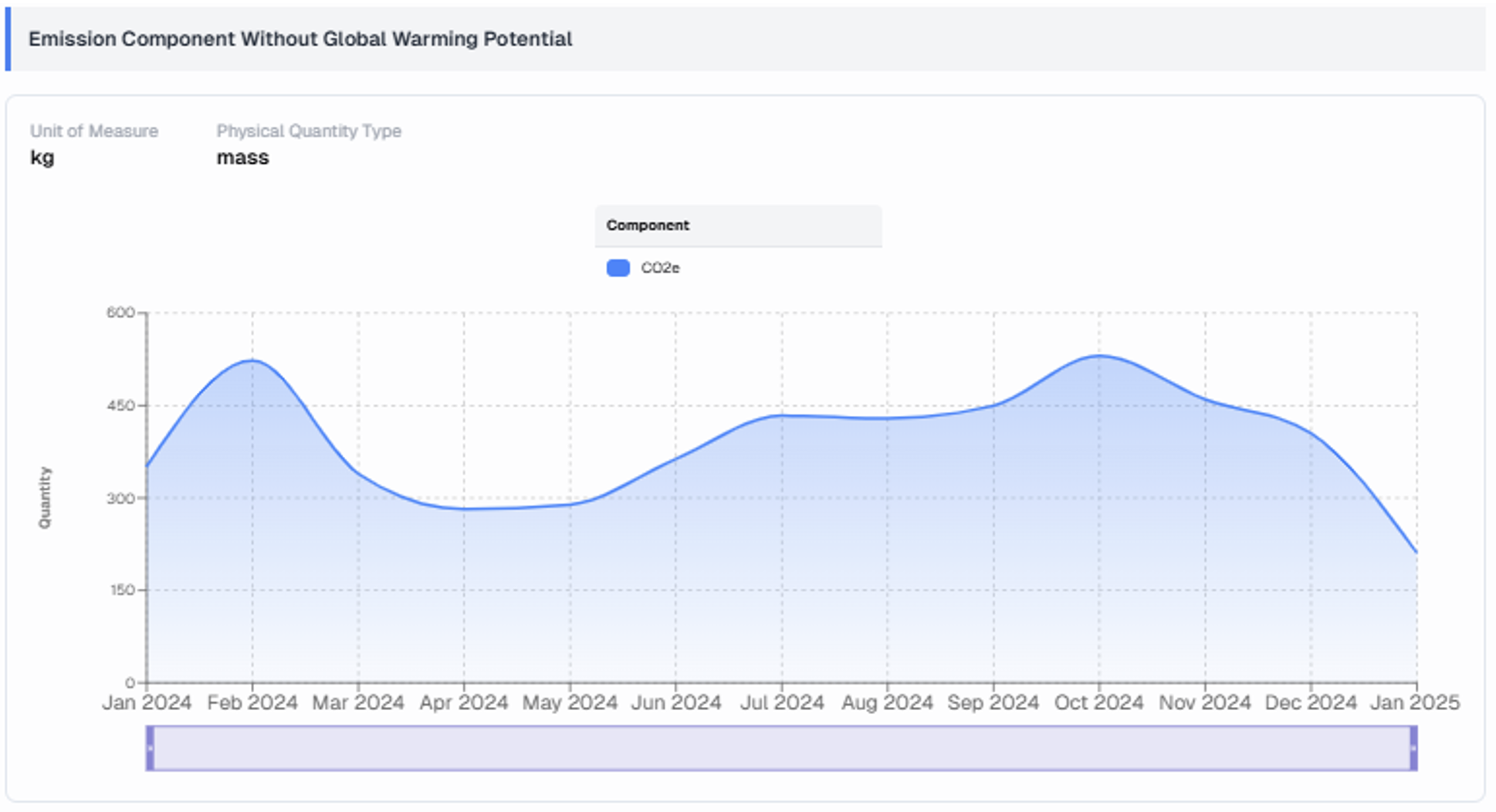This screenshot has width=1496, height=812.
Task: Click the Dec 2024 x-axis label
Action: (1310, 702)
